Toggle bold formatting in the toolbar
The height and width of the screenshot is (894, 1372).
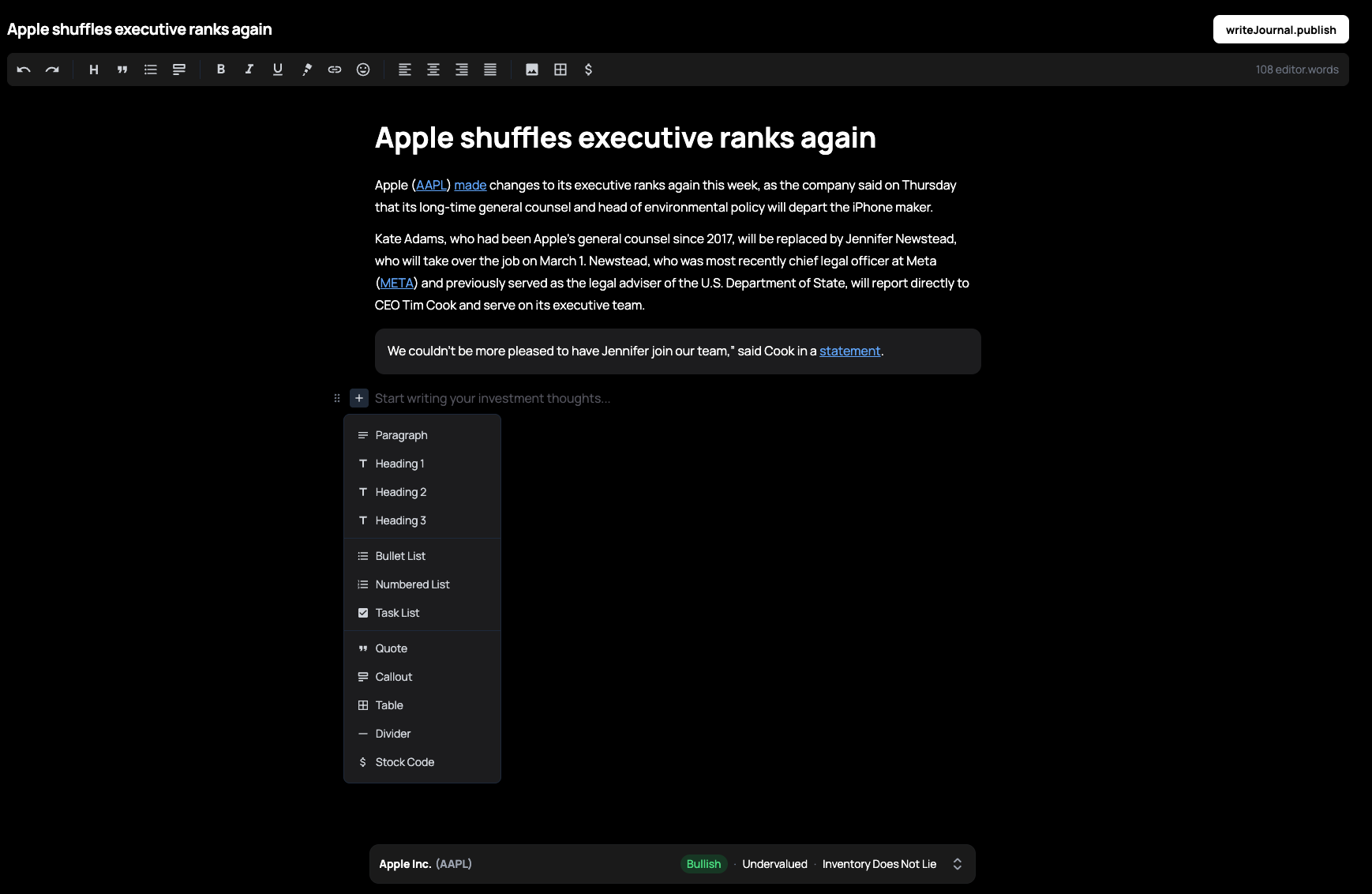[x=220, y=69]
